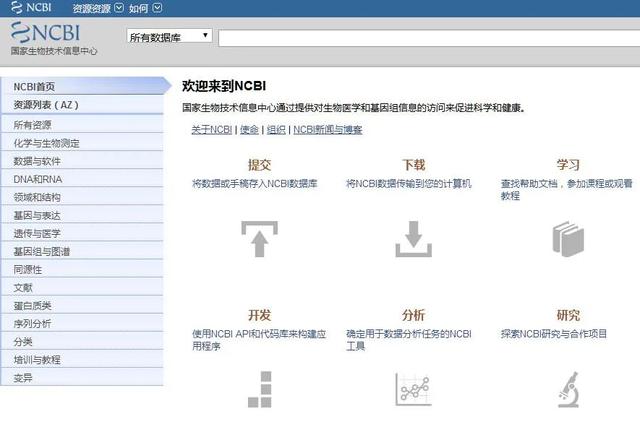The height and width of the screenshot is (427, 640).
Task: Click the books icon under 学习
Action: tap(568, 239)
